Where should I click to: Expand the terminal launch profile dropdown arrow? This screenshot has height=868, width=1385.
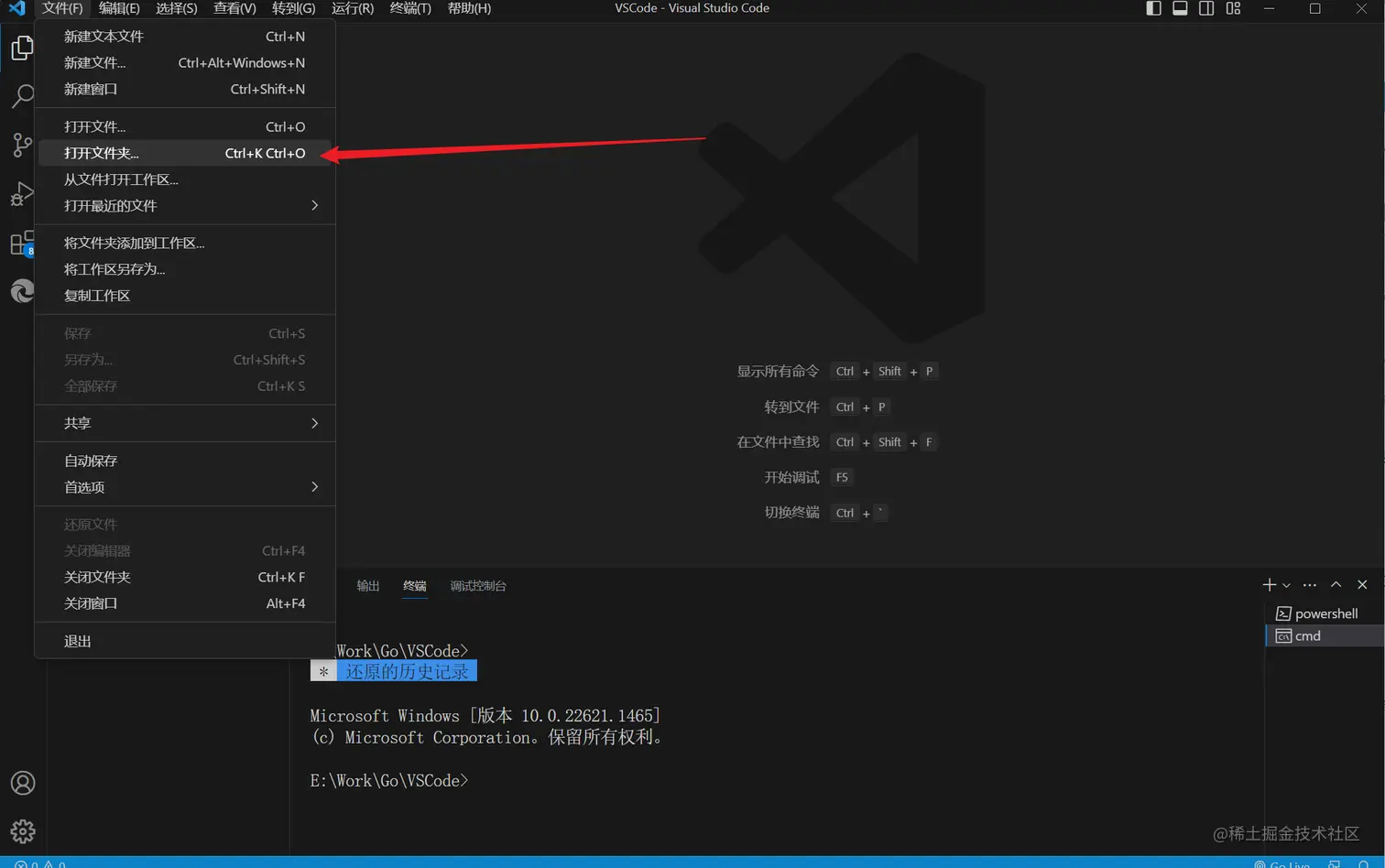(1286, 585)
